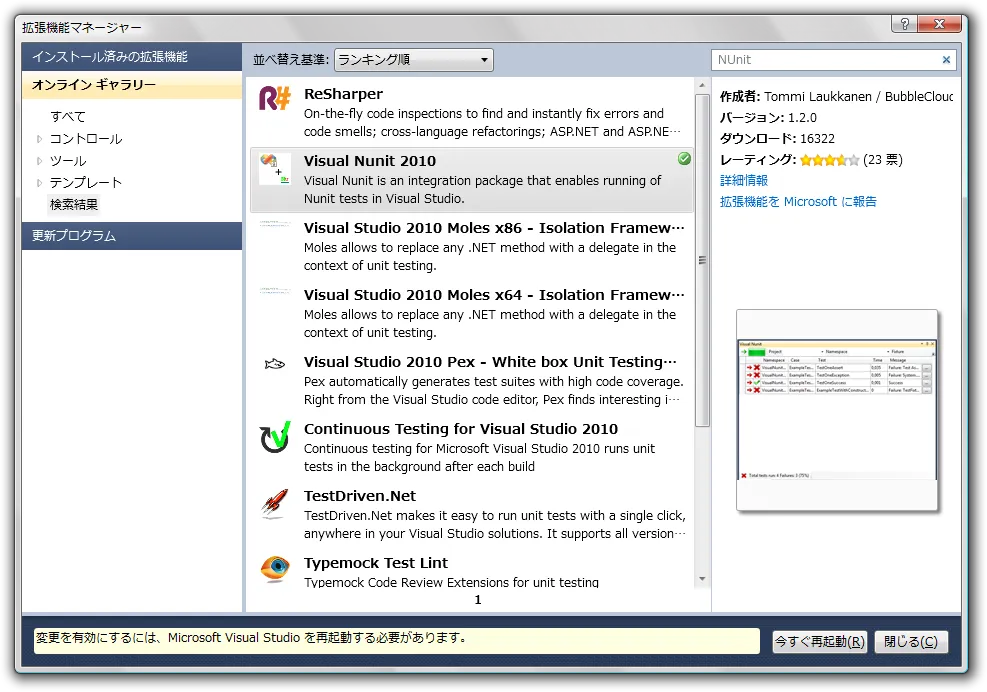The width and height of the screenshot is (987, 692).
Task: Open the インストール済みの拡張機能 section
Action: click(132, 57)
